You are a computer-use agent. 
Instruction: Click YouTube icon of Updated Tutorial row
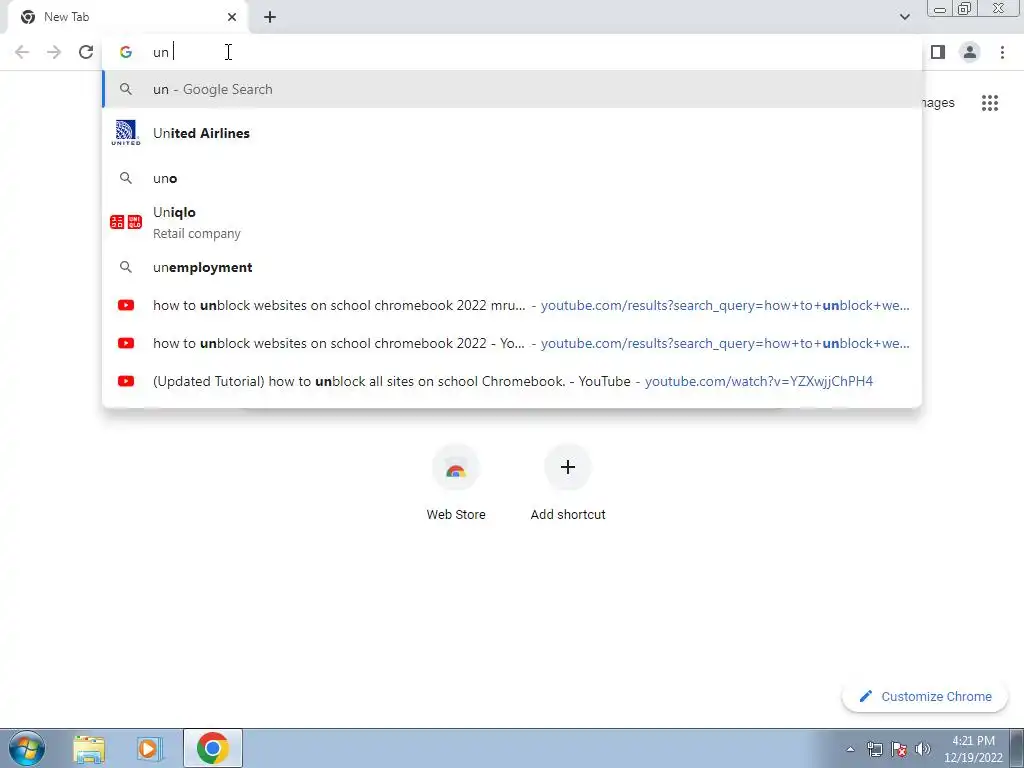coord(125,381)
